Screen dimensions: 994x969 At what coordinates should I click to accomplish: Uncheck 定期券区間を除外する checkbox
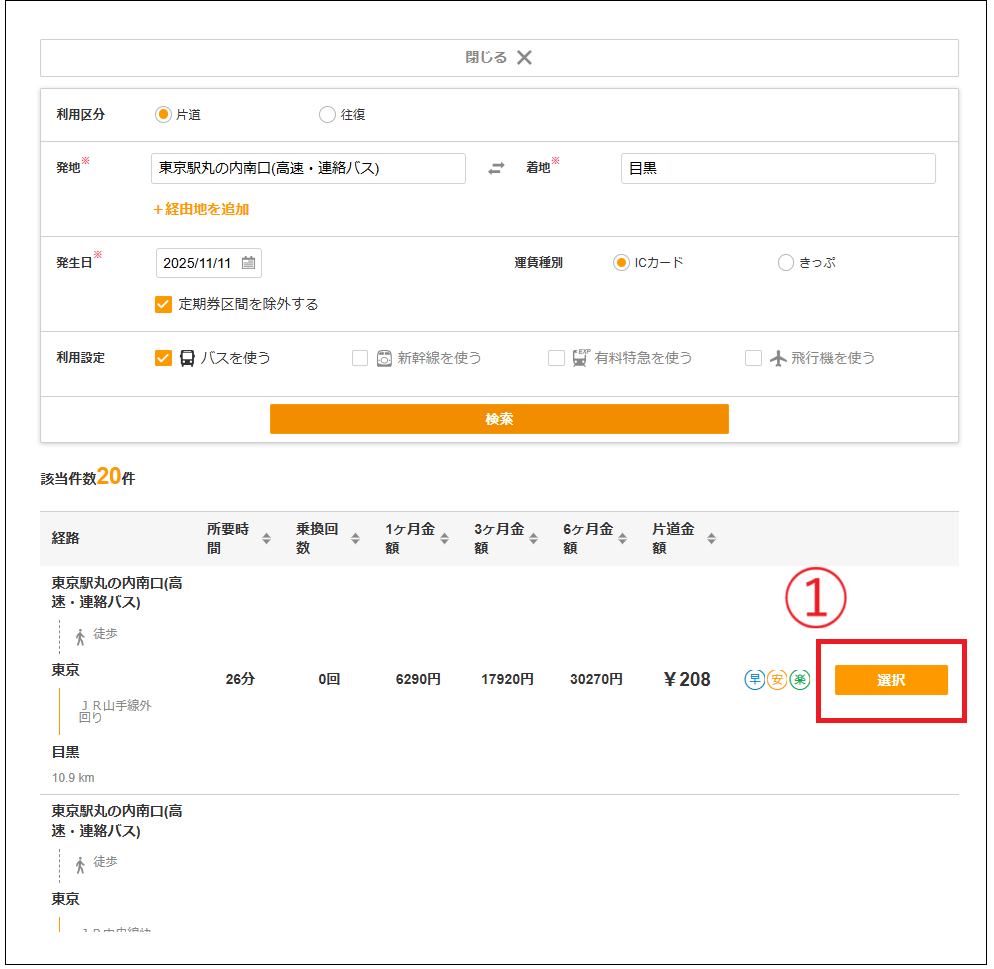point(164,304)
